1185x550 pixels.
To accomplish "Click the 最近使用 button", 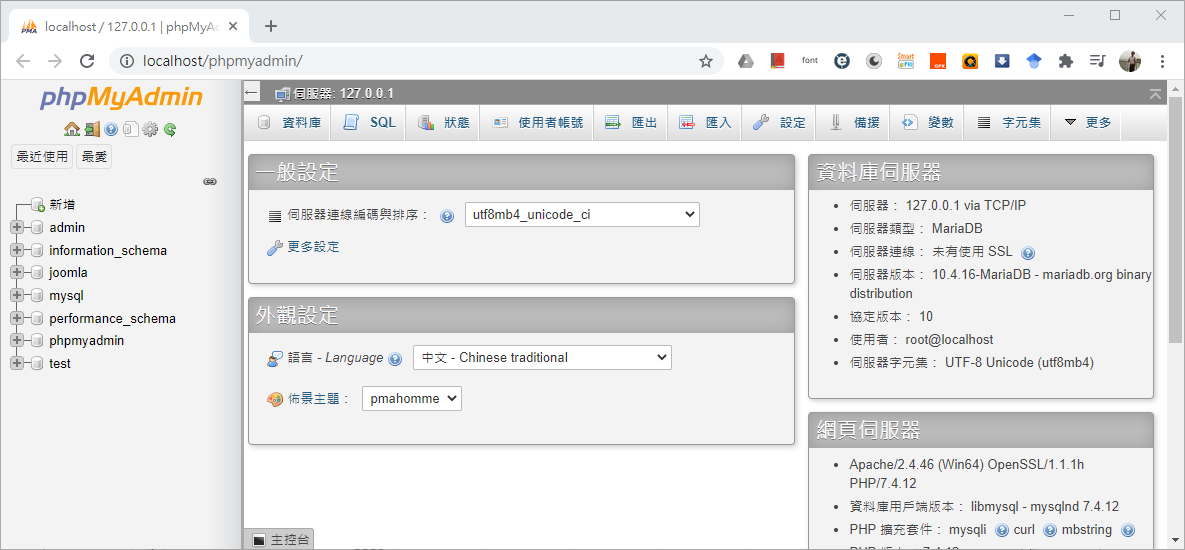I will click(x=42, y=157).
